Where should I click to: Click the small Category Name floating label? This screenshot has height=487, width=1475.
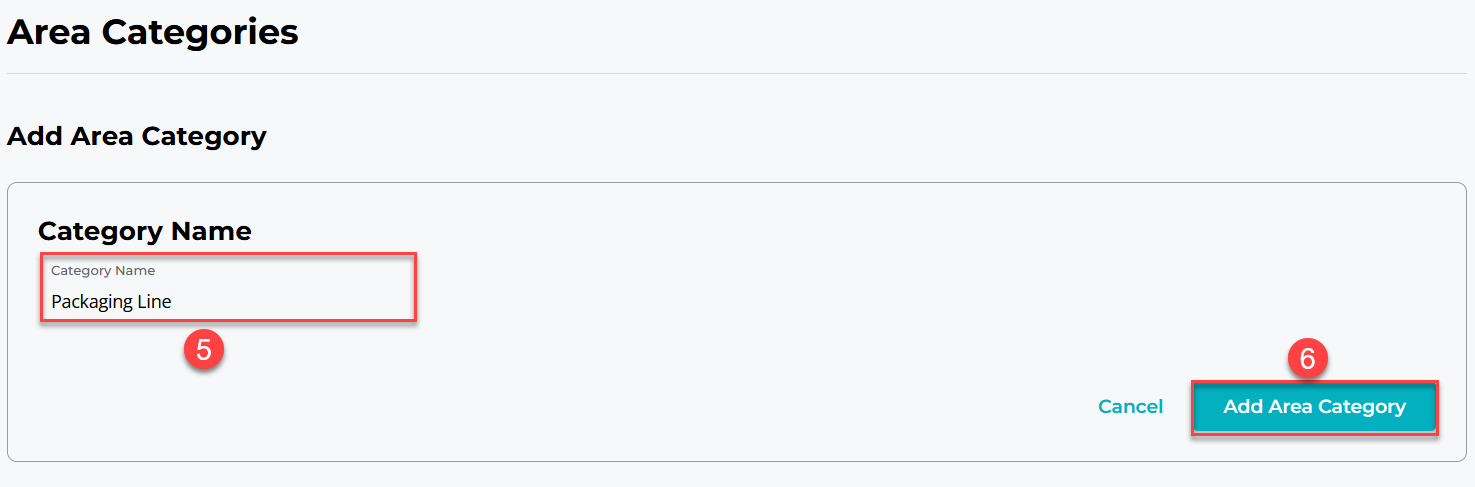click(x=103, y=270)
